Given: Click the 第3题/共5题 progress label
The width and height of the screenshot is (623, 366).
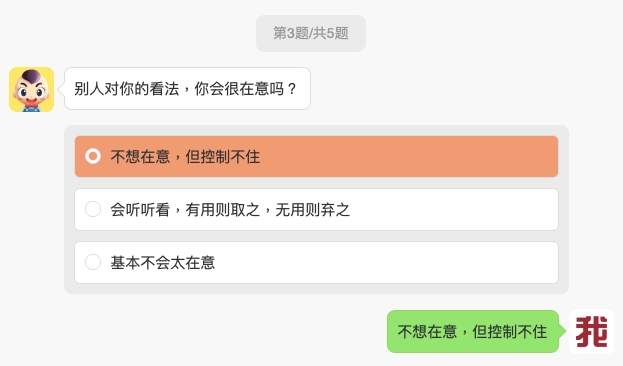Looking at the screenshot, I should click(x=311, y=33).
